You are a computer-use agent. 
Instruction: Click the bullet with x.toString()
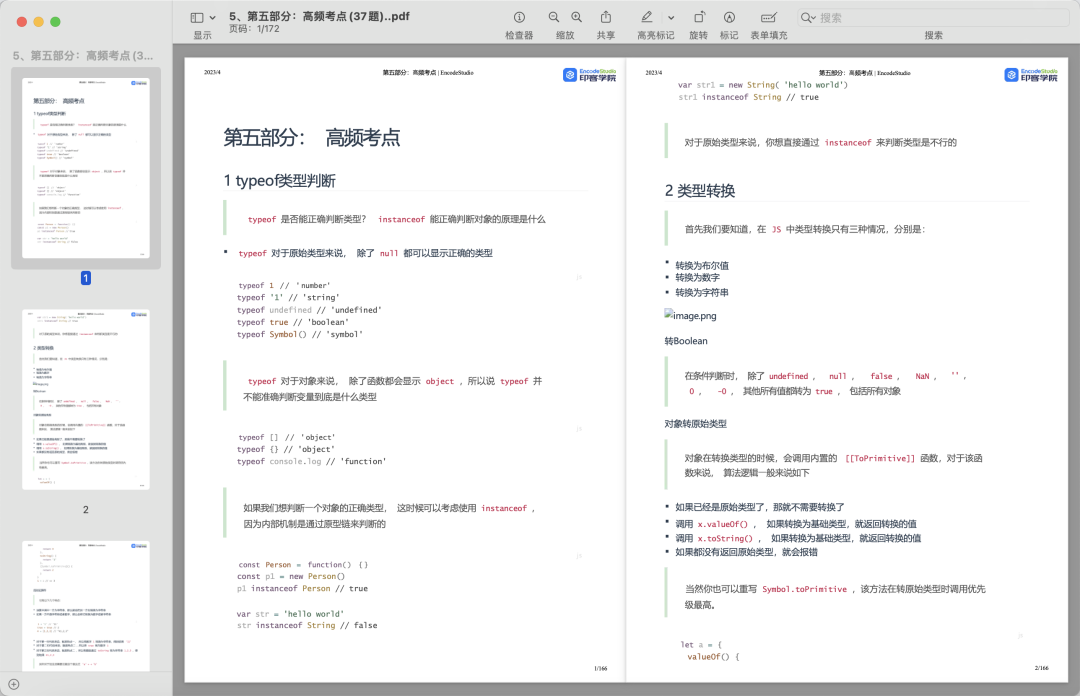click(798, 538)
